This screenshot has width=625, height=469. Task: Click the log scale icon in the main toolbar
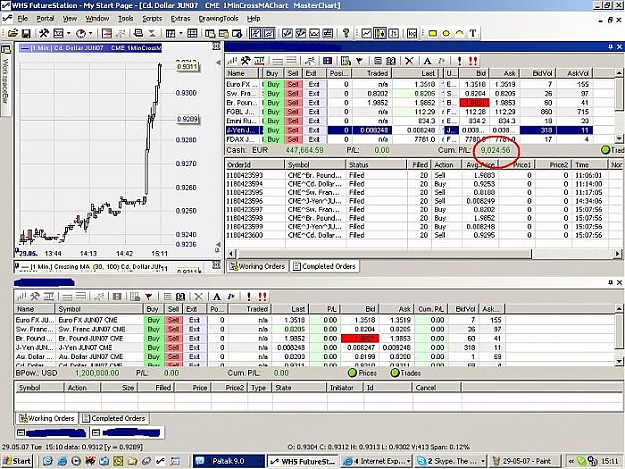point(412,33)
